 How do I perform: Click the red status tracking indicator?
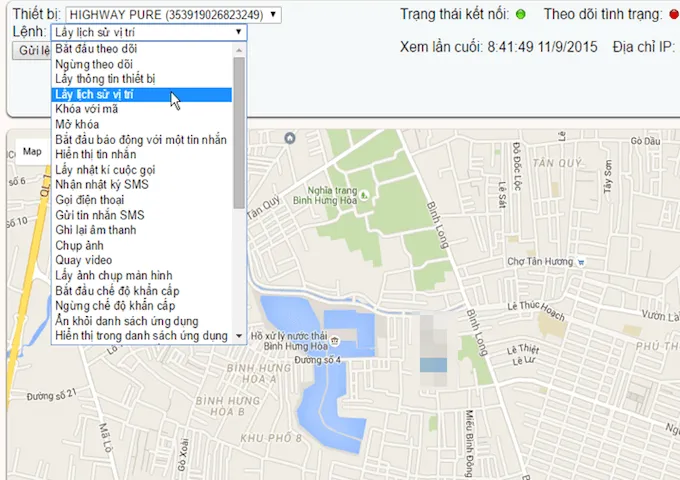click(x=673, y=15)
